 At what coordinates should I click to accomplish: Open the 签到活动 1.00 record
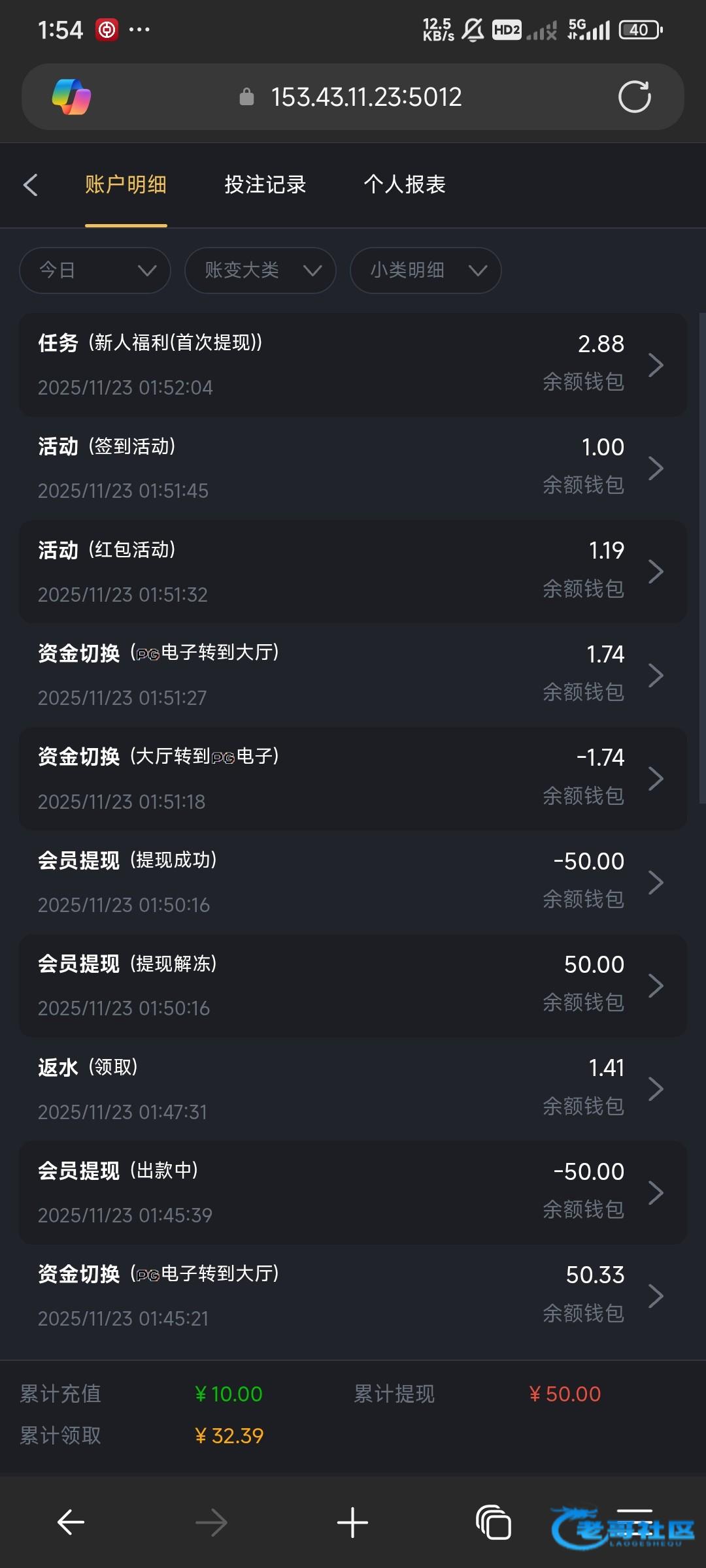pos(353,468)
